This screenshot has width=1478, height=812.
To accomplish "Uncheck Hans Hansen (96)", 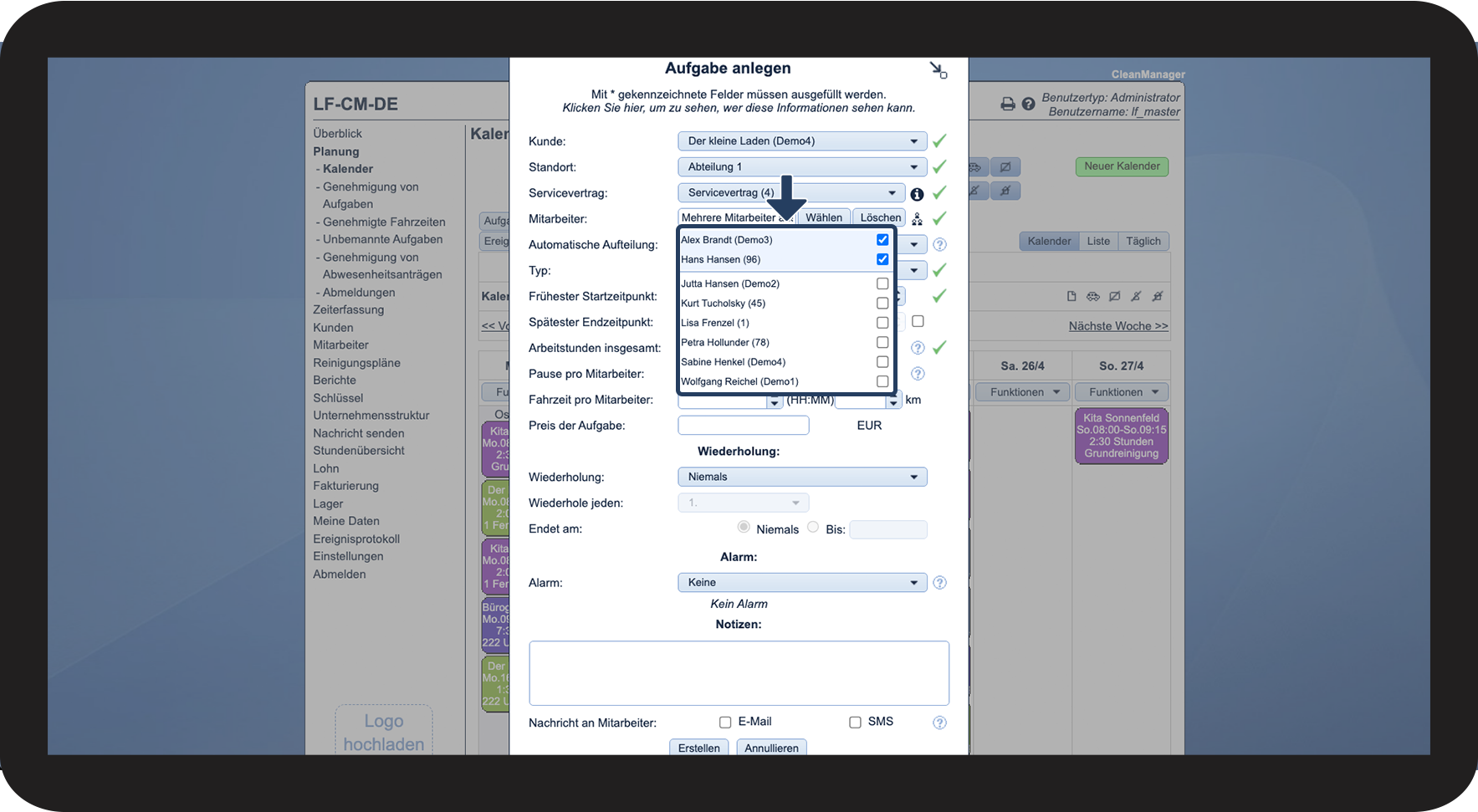I will pos(882,259).
